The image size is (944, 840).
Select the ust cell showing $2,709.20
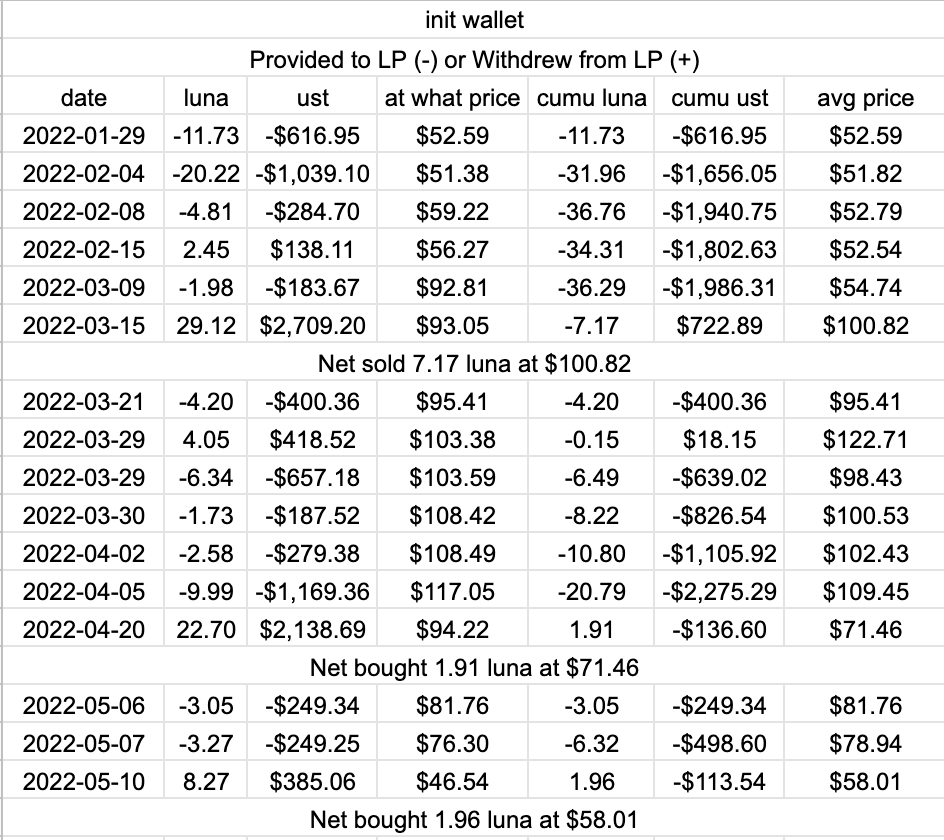[x=312, y=326]
